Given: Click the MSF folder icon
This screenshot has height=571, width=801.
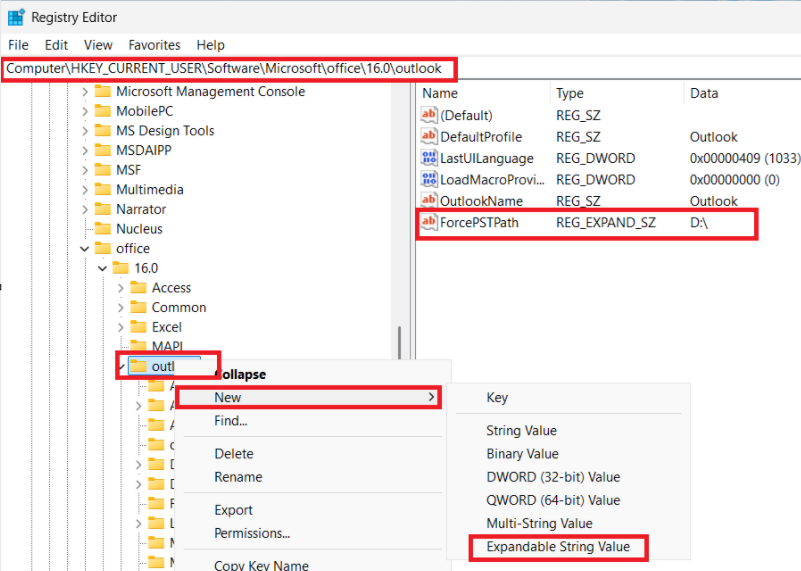Looking at the screenshot, I should click(x=103, y=170).
